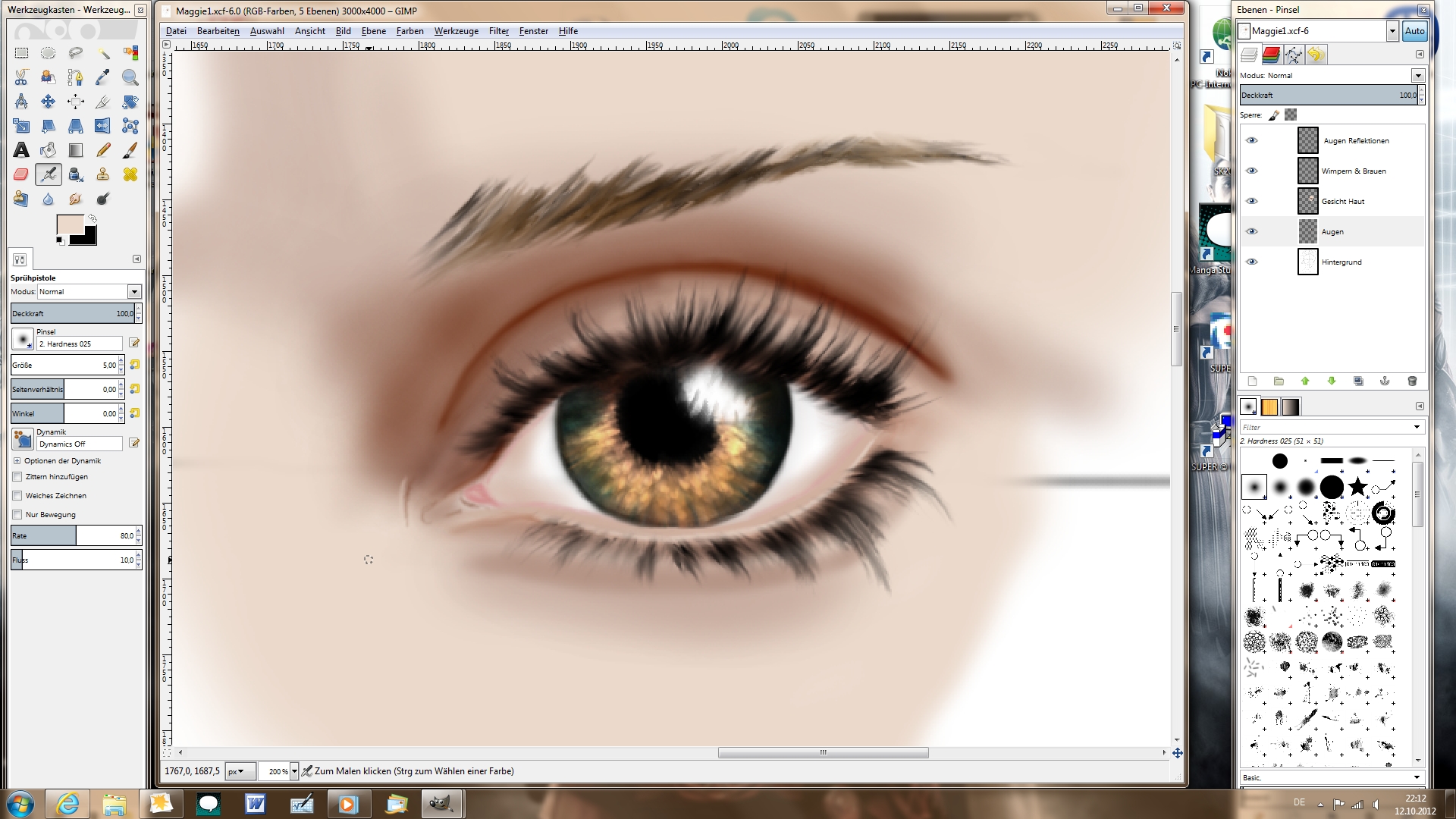Select the Heal bandage tool
1456x819 pixels.
(x=130, y=174)
